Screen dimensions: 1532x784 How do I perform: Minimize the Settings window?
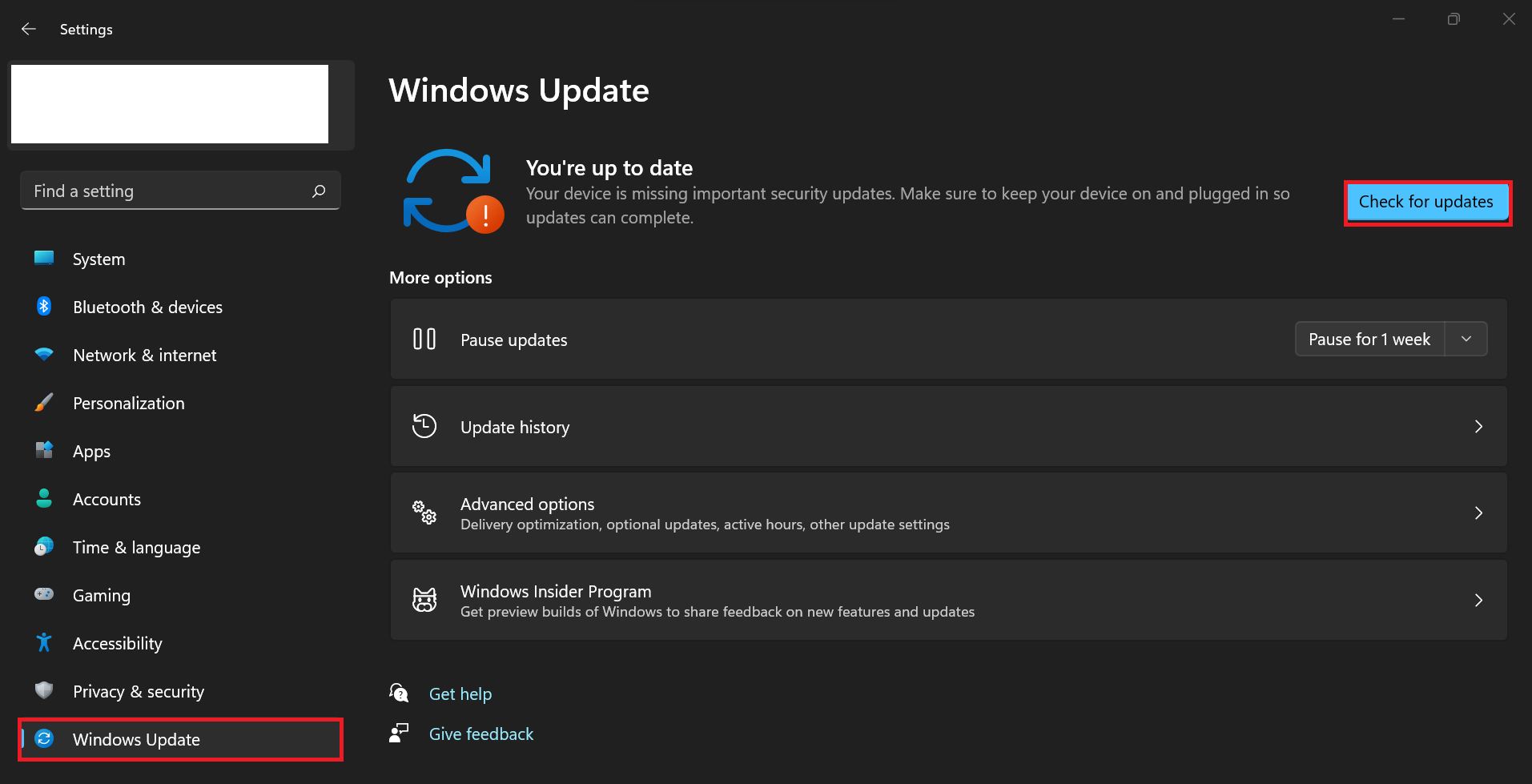click(1398, 18)
